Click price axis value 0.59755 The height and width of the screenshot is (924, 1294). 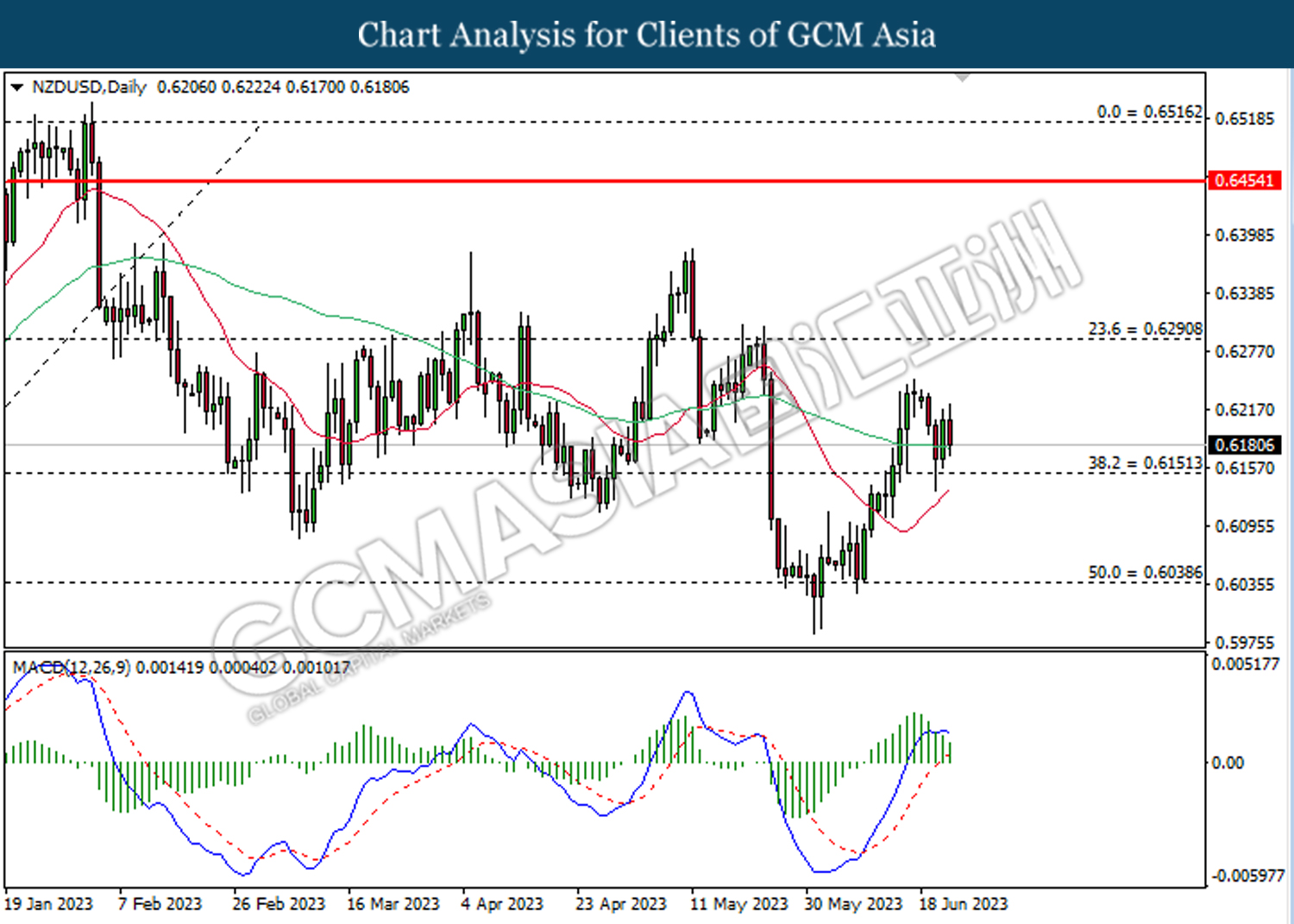click(1244, 642)
